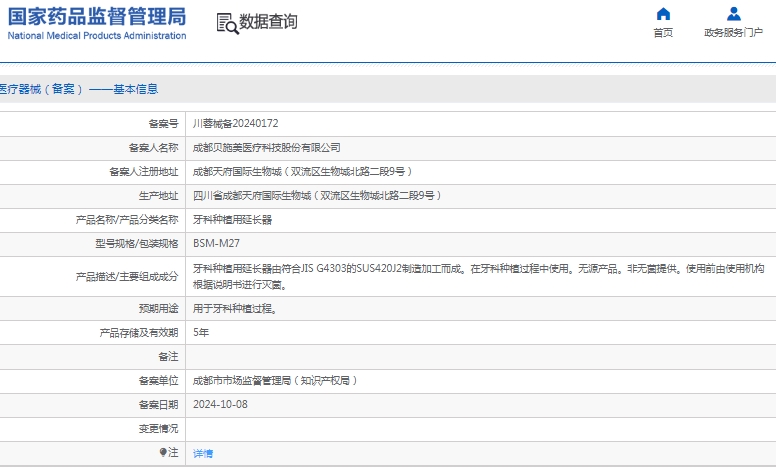Click the 国家药品监督管理局 logo
The width and height of the screenshot is (776, 468).
97,17
